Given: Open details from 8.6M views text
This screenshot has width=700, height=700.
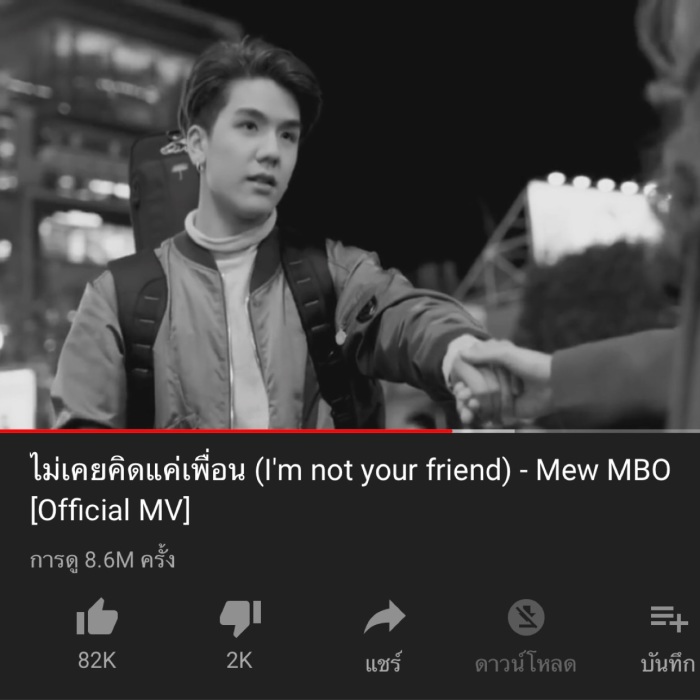Looking at the screenshot, I should pyautogui.click(x=102, y=560).
